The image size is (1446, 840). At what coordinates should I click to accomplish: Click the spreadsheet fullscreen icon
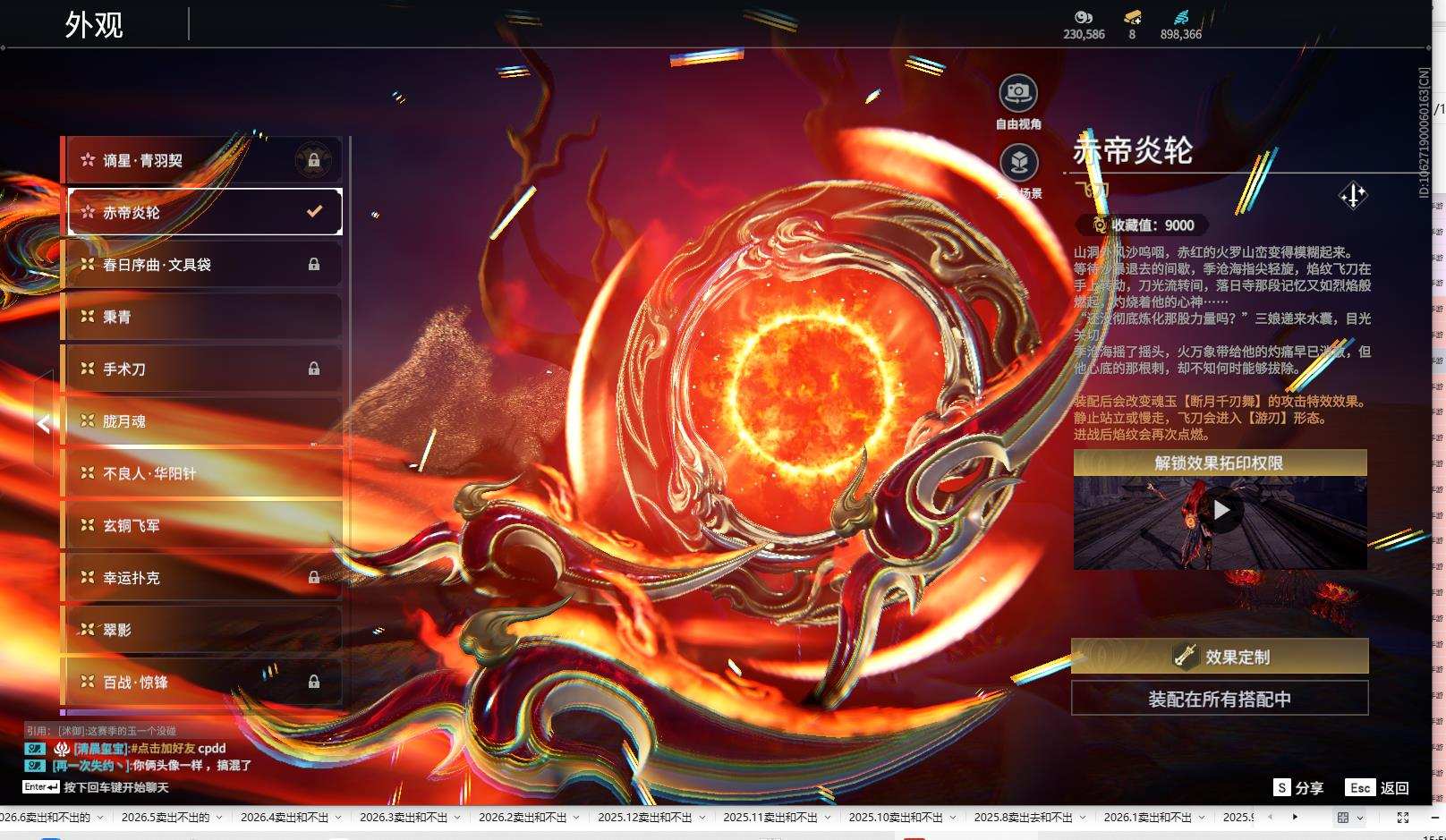[x=1403, y=818]
